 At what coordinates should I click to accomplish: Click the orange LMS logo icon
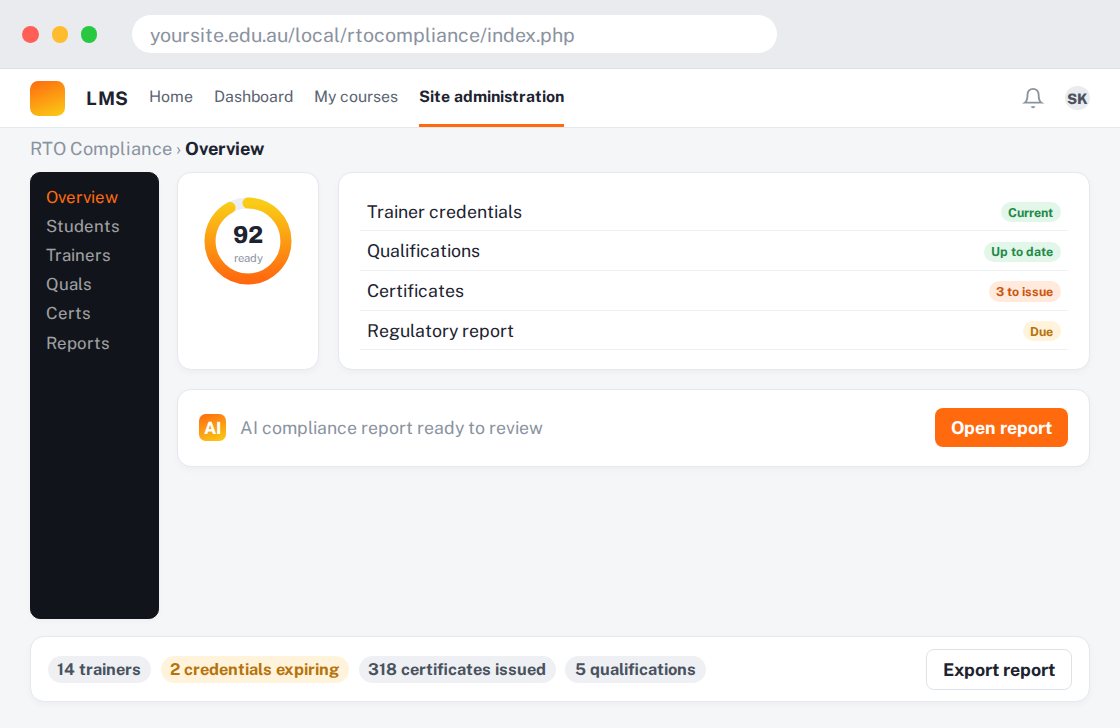click(x=47, y=98)
